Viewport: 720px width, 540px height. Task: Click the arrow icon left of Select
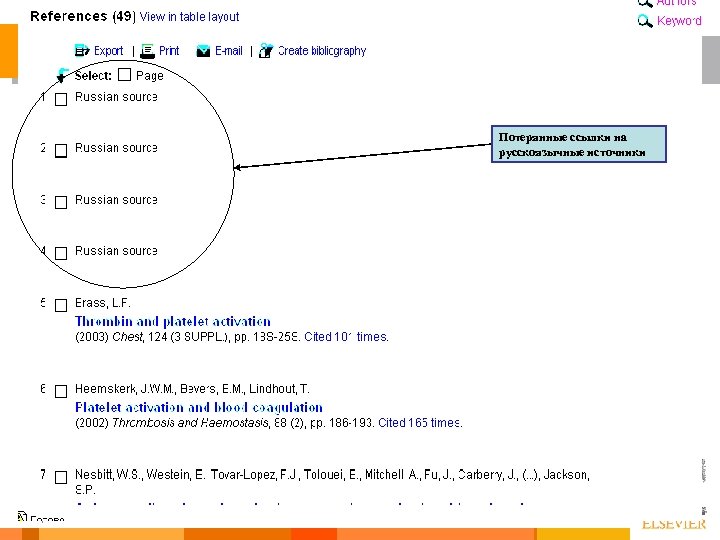pyautogui.click(x=62, y=75)
